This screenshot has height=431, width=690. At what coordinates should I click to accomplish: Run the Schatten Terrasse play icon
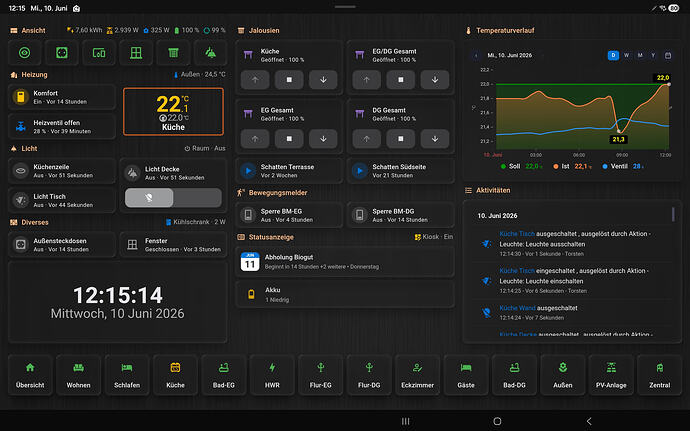pos(248,170)
